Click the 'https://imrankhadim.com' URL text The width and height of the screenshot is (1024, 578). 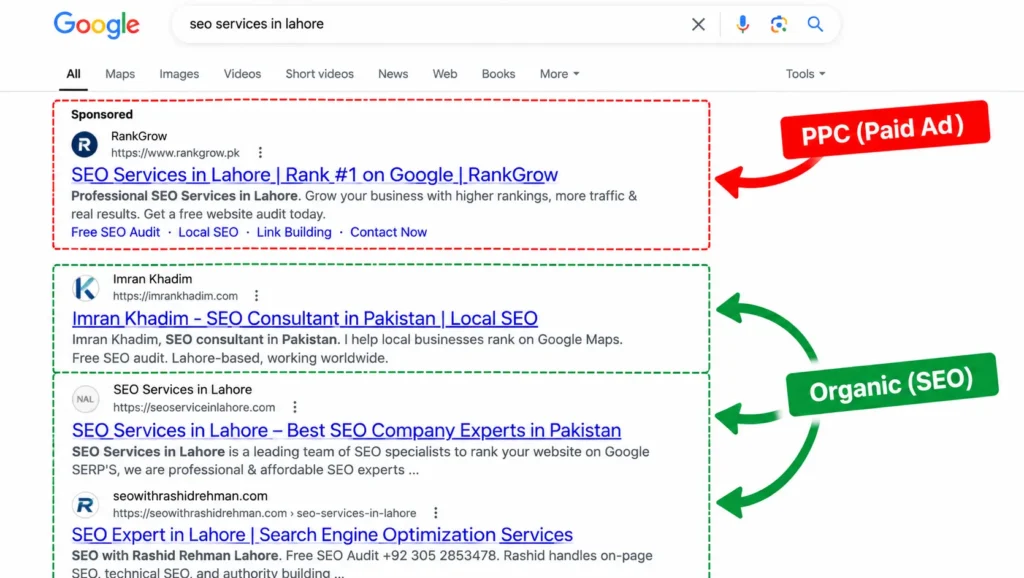pos(175,296)
